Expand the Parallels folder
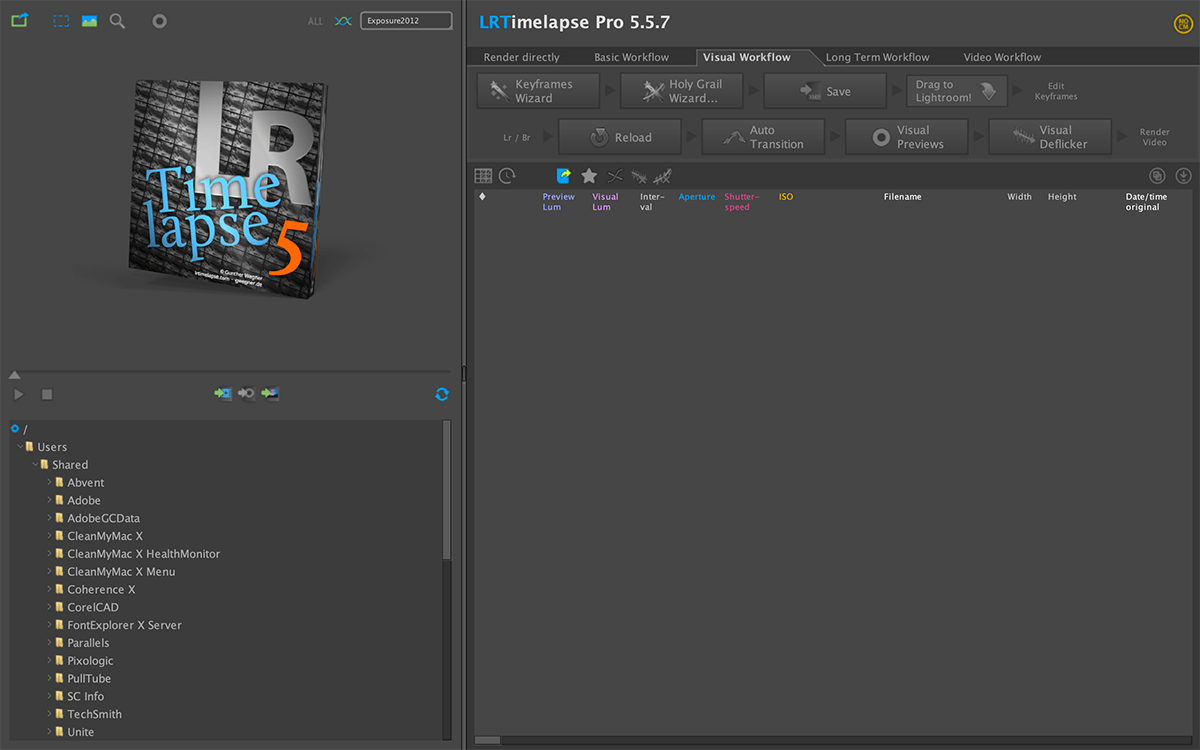Screen dimensions: 1200x750 (x=49, y=643)
